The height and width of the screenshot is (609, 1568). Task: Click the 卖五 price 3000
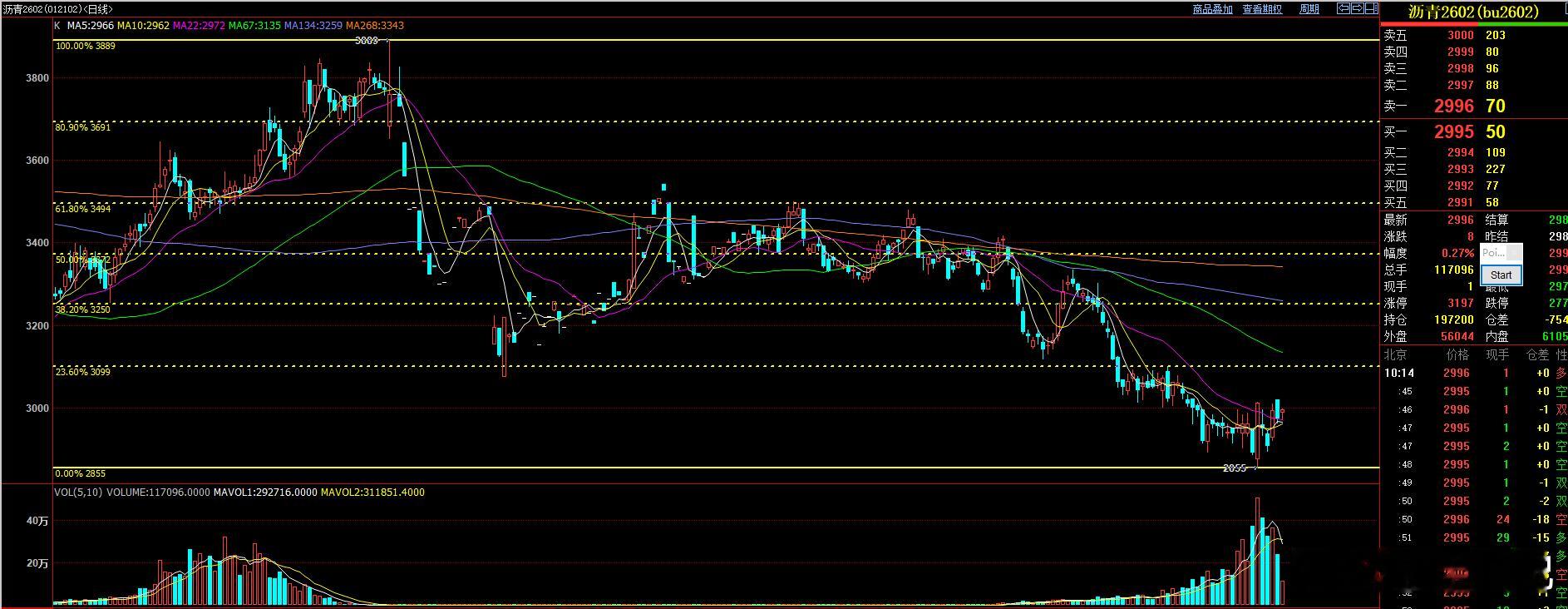(1460, 35)
